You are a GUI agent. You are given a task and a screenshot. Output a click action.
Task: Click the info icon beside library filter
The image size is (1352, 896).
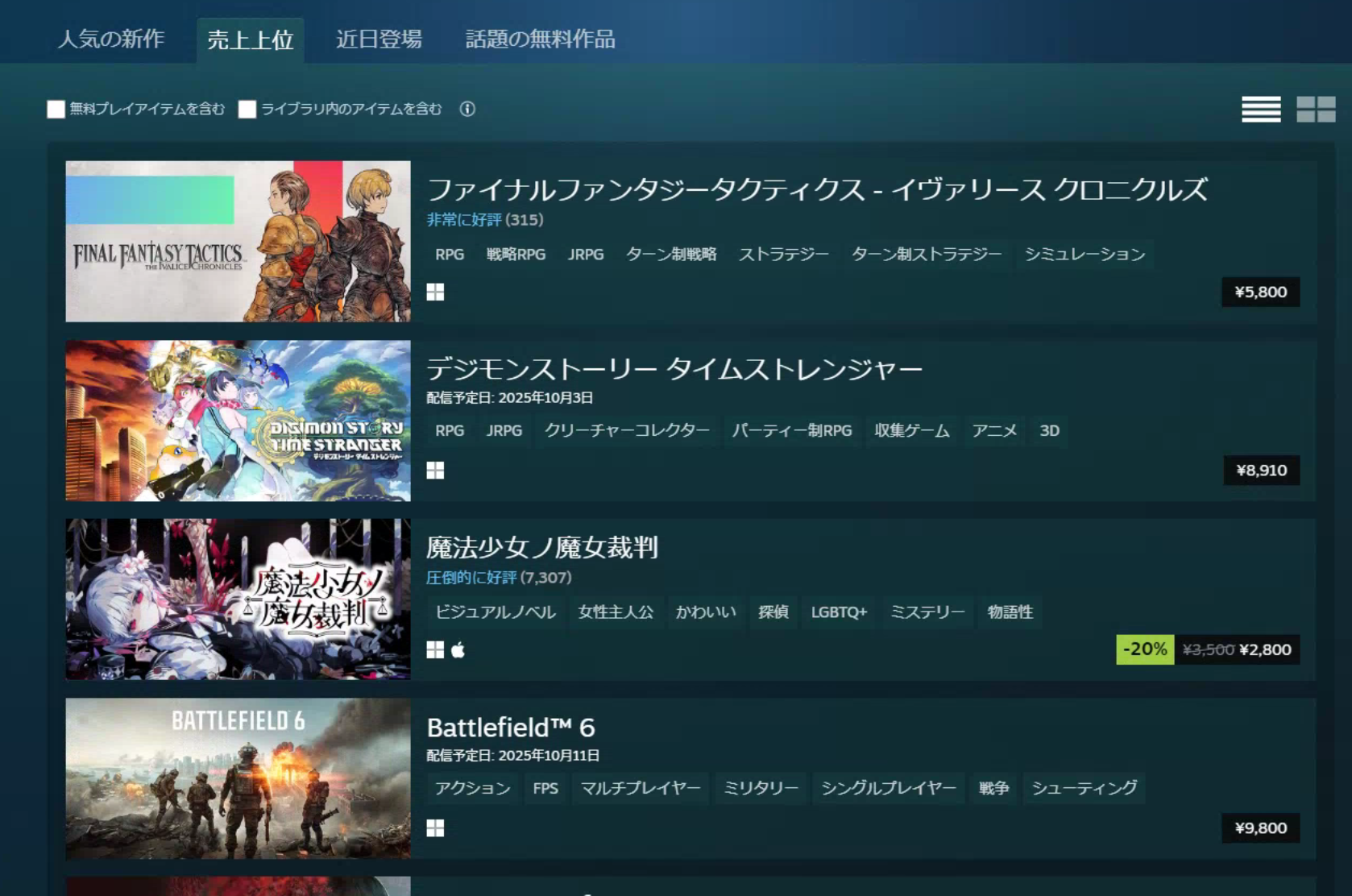[467, 109]
